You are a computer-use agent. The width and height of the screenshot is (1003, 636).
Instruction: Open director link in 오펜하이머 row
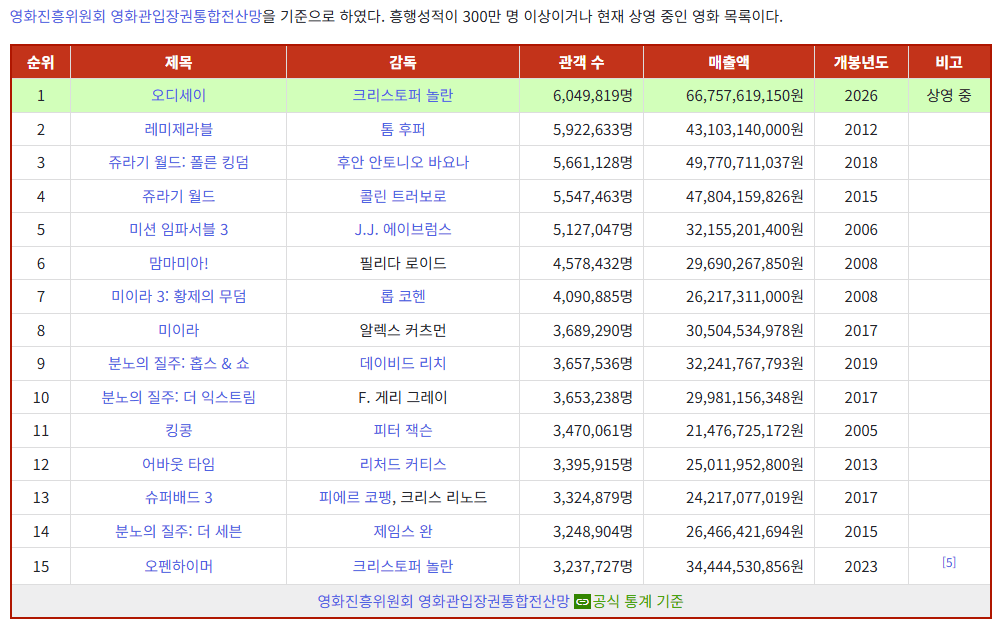(403, 567)
